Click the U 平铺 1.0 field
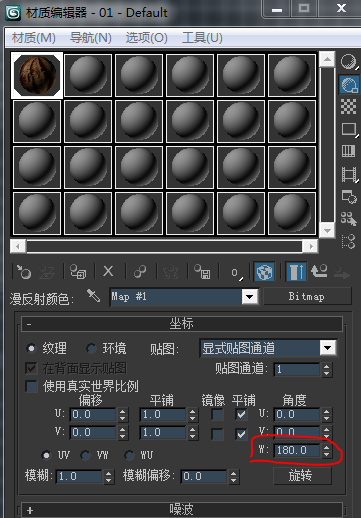The width and height of the screenshot is (361, 518). click(162, 415)
